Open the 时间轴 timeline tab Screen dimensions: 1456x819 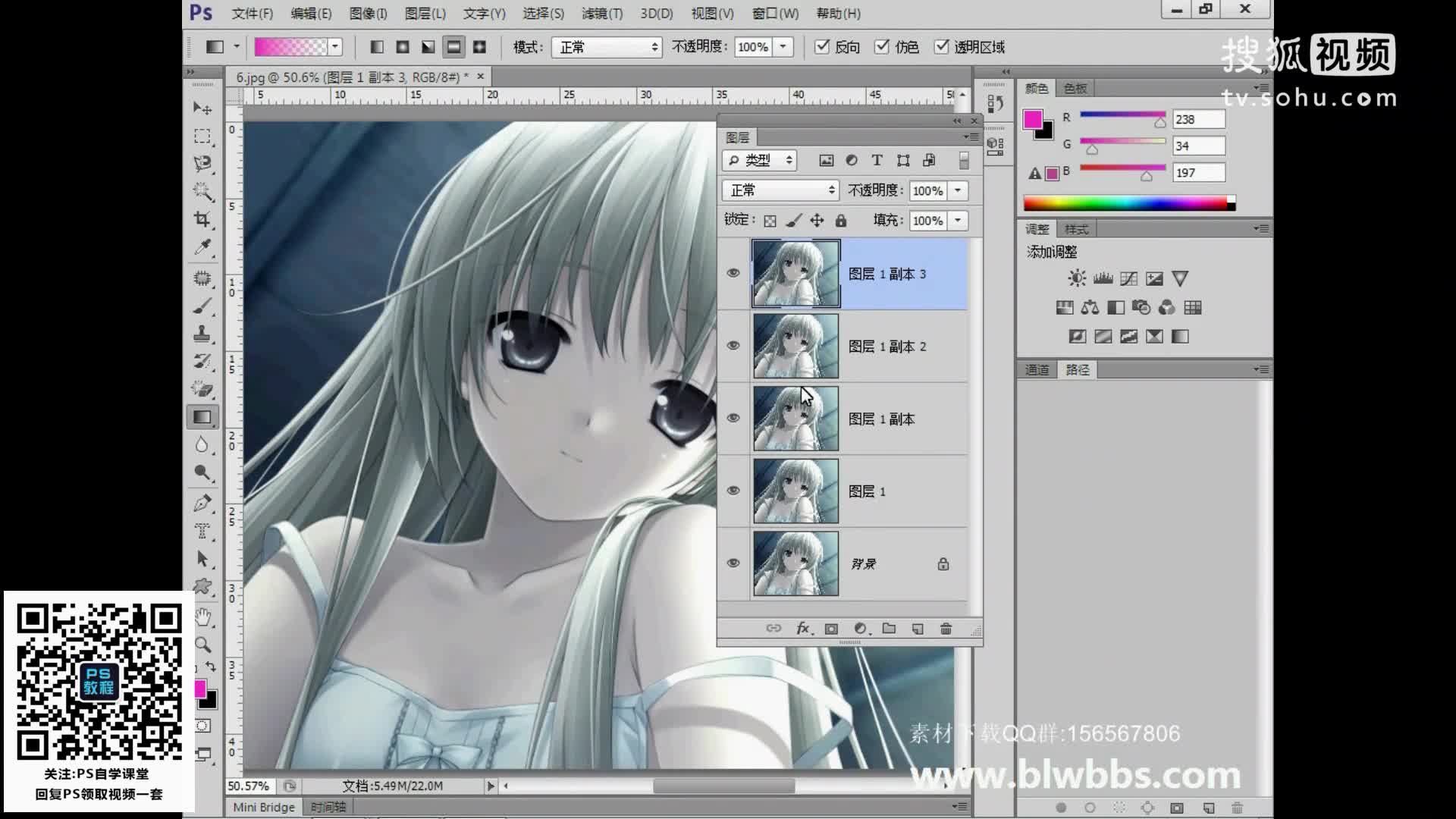[x=328, y=807]
